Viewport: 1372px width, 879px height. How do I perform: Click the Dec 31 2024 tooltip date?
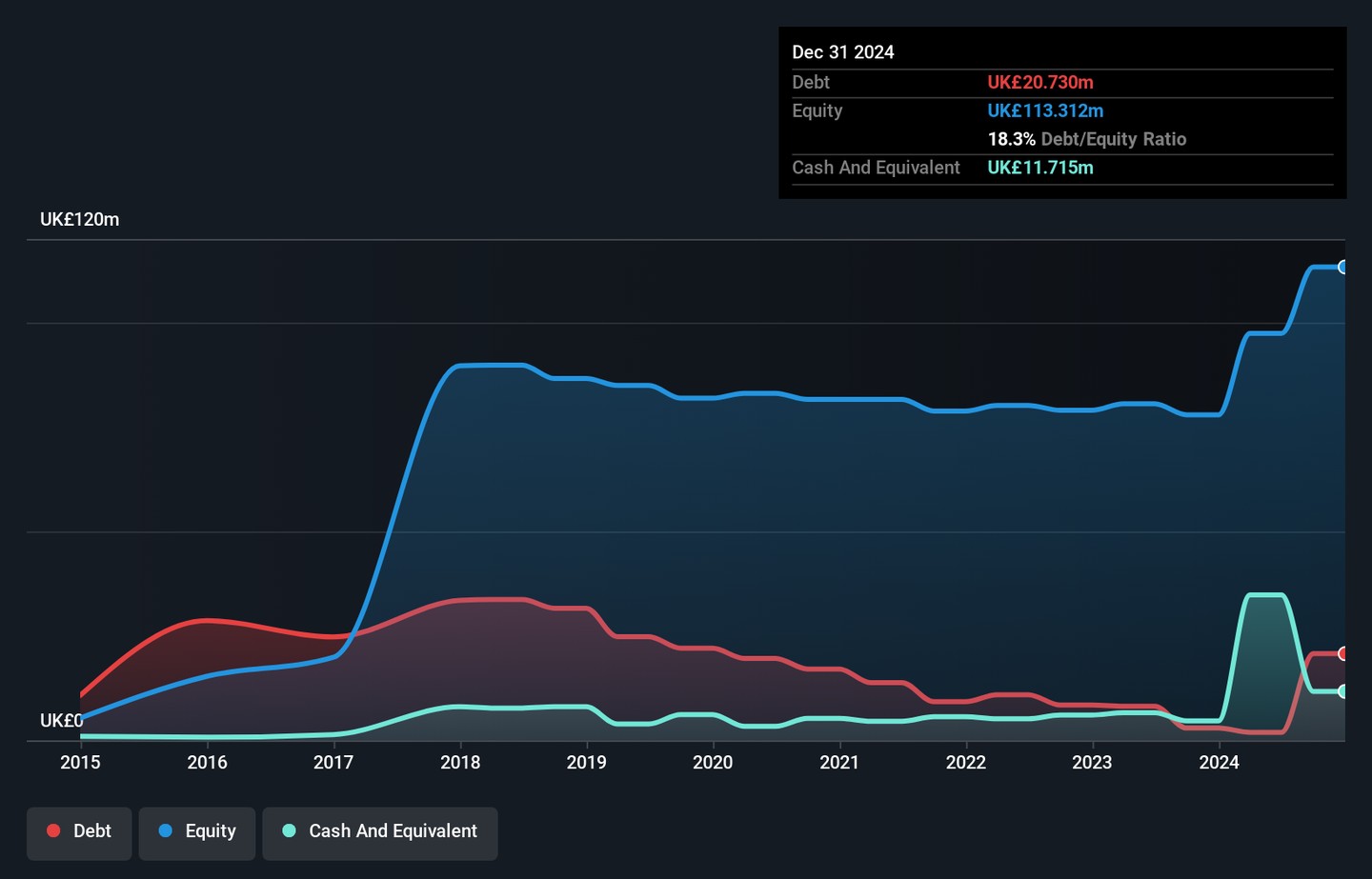843,52
